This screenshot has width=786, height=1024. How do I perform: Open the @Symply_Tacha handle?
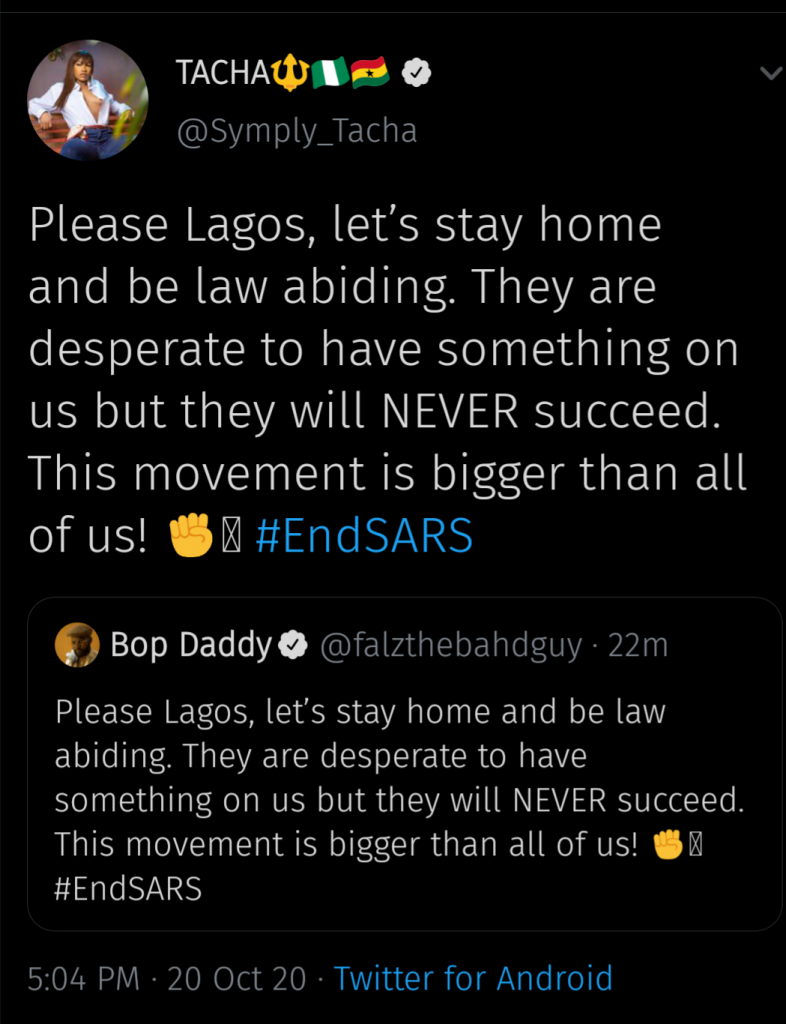(296, 130)
